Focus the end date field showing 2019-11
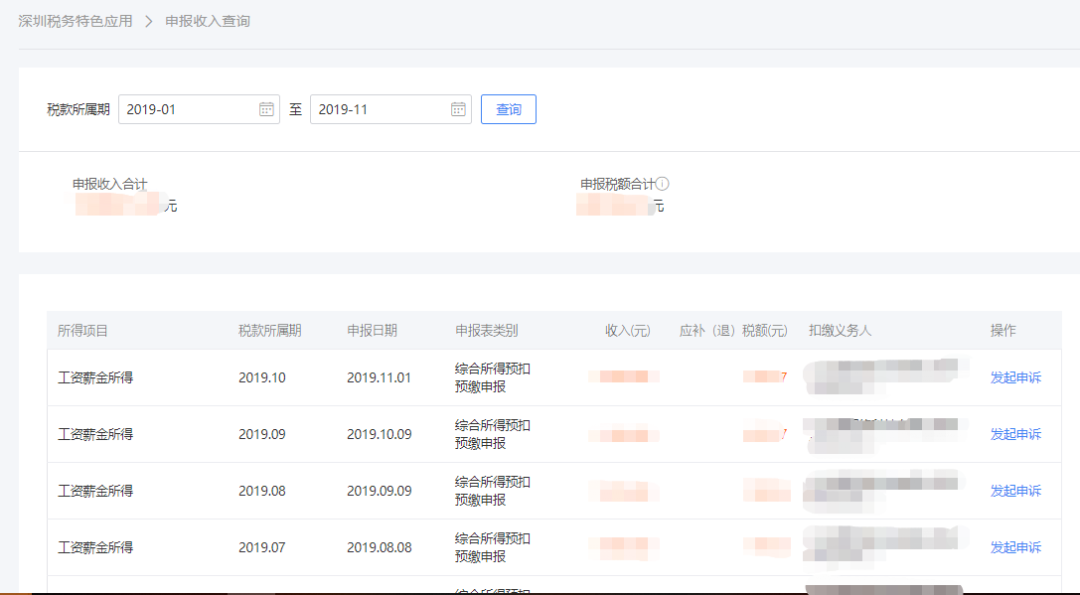Image resolution: width=1080 pixels, height=595 pixels. (377, 109)
